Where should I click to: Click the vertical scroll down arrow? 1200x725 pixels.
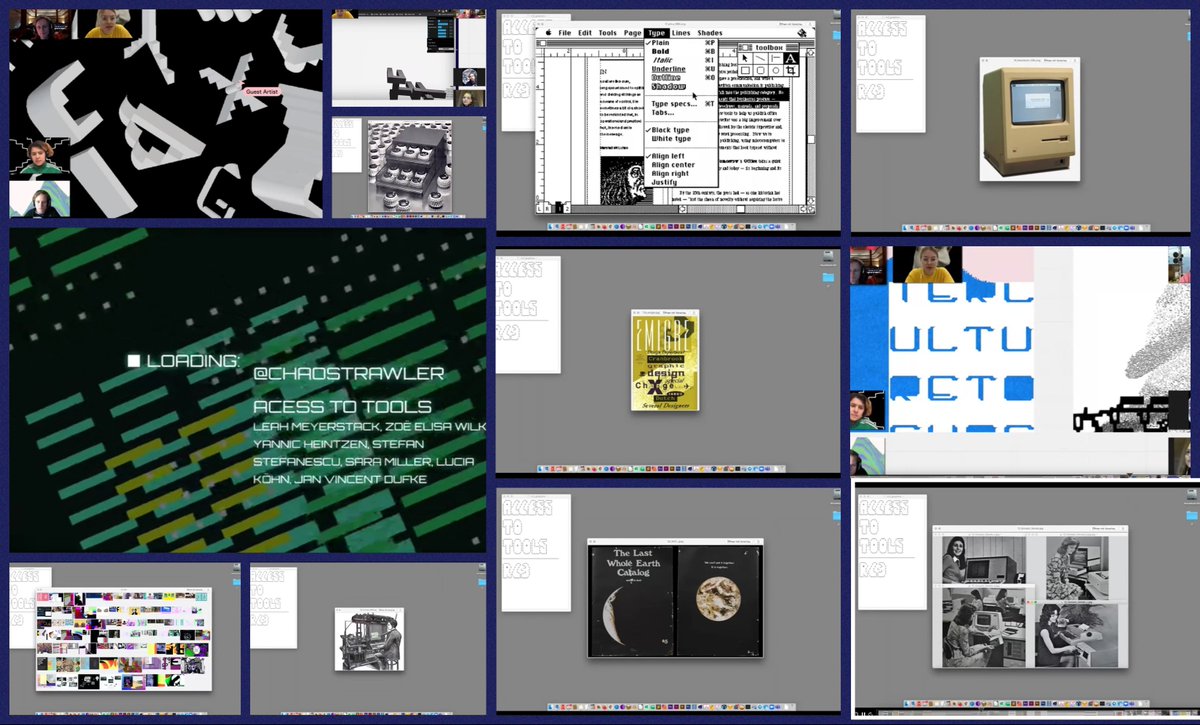click(x=811, y=201)
